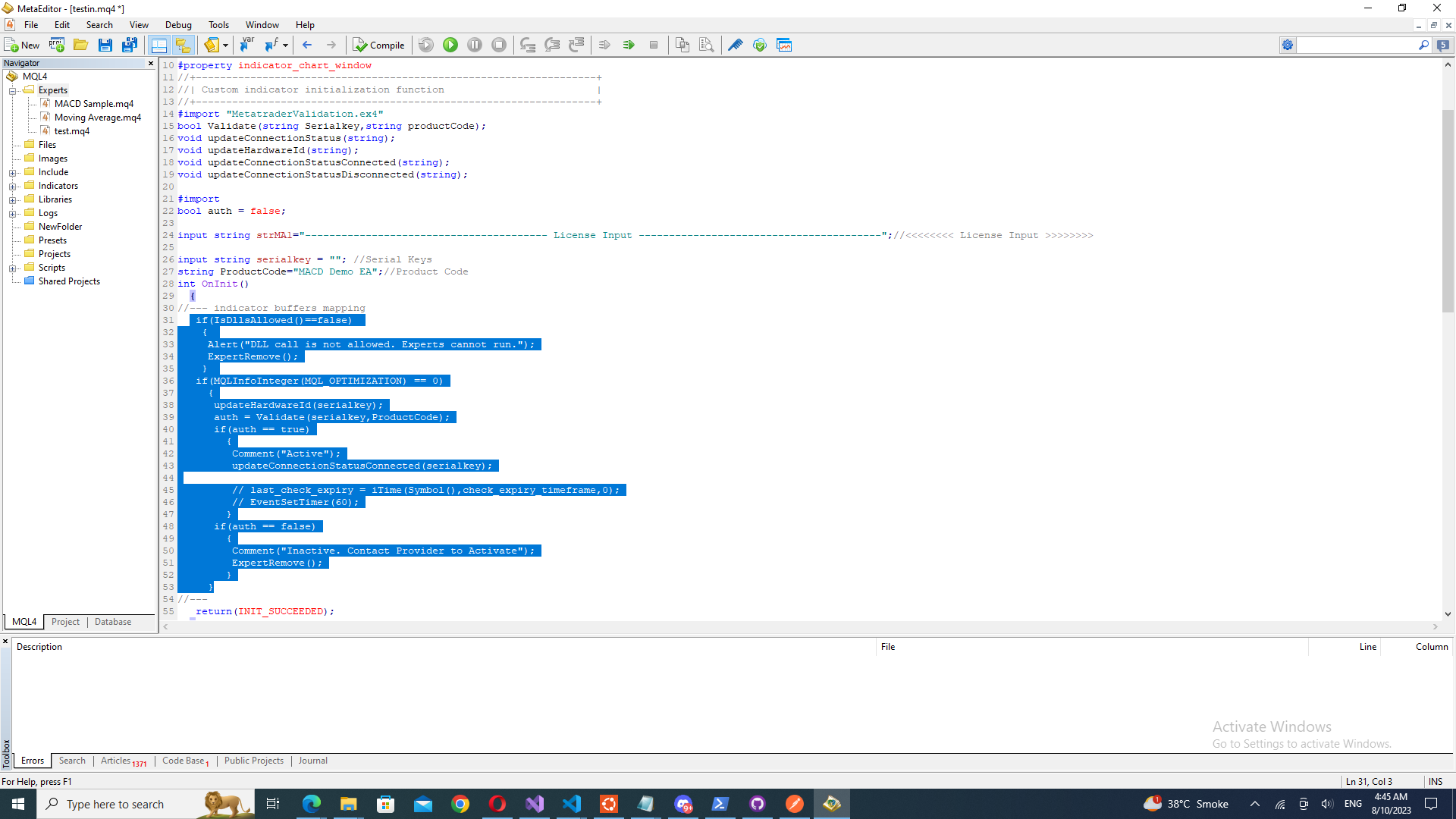Click the navigate Back arrow icon

[307, 45]
